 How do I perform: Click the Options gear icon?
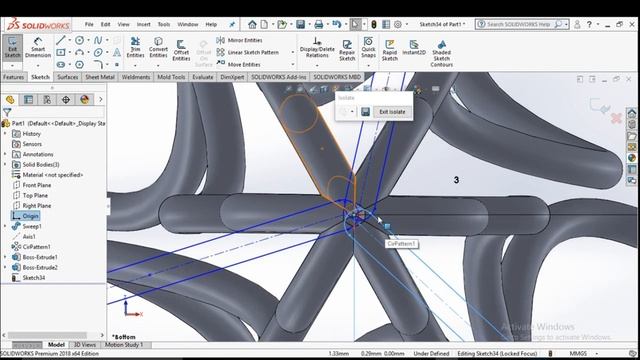398,24
